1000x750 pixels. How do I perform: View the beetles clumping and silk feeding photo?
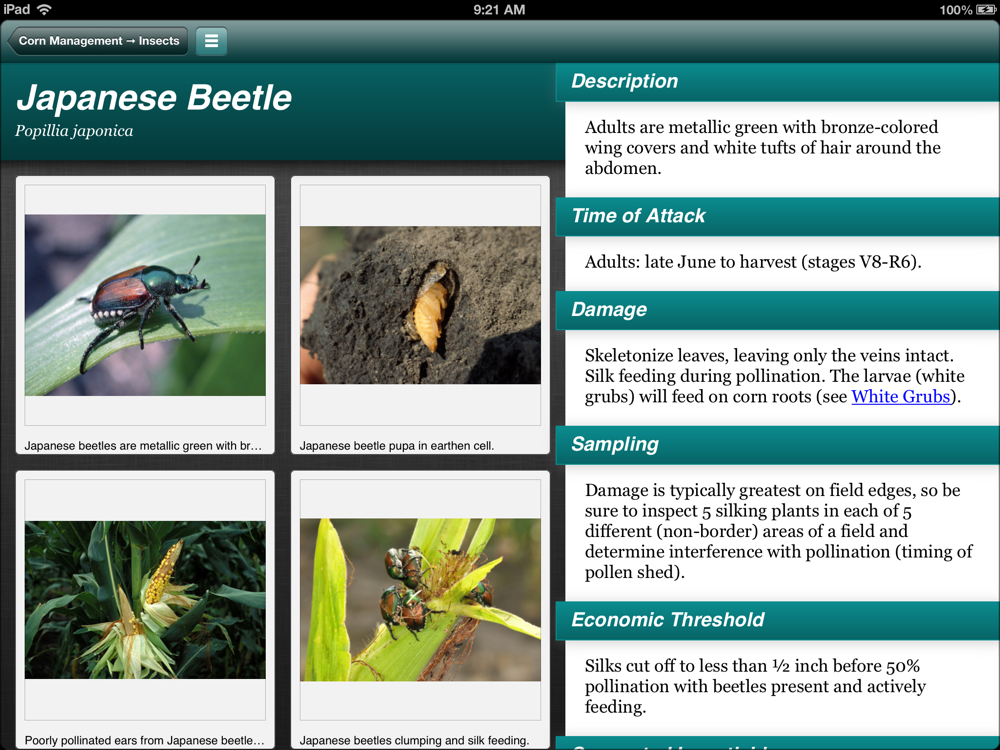pos(420,600)
